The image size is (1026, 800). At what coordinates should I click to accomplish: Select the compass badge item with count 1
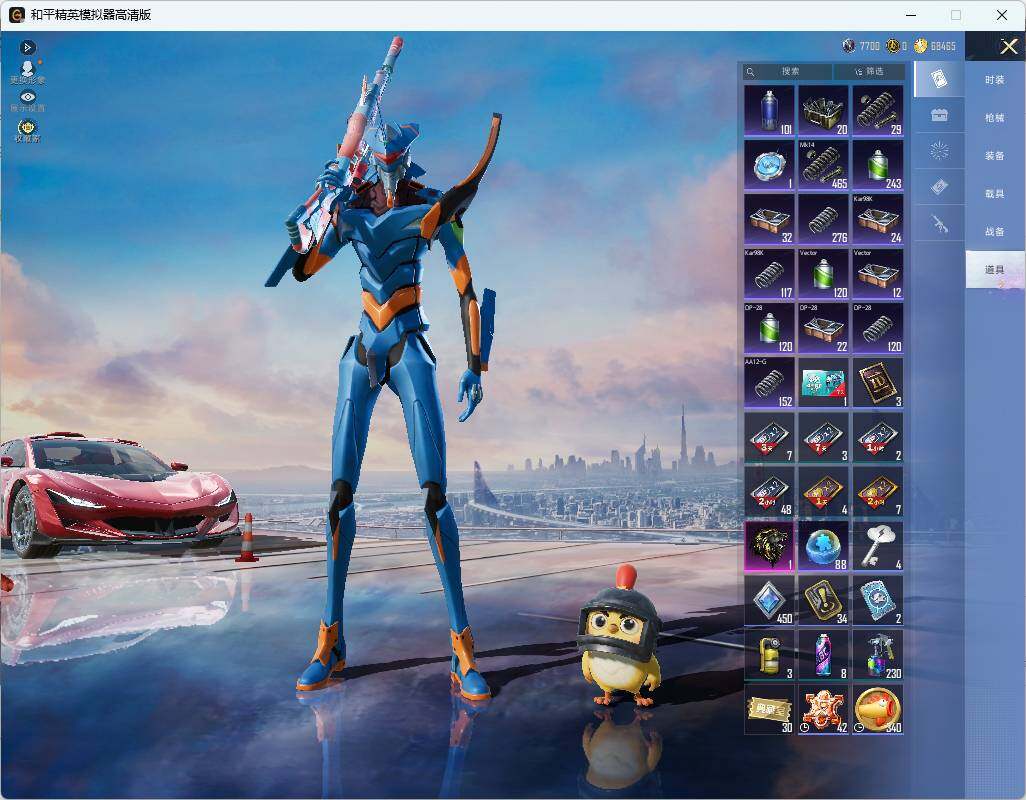(x=769, y=165)
